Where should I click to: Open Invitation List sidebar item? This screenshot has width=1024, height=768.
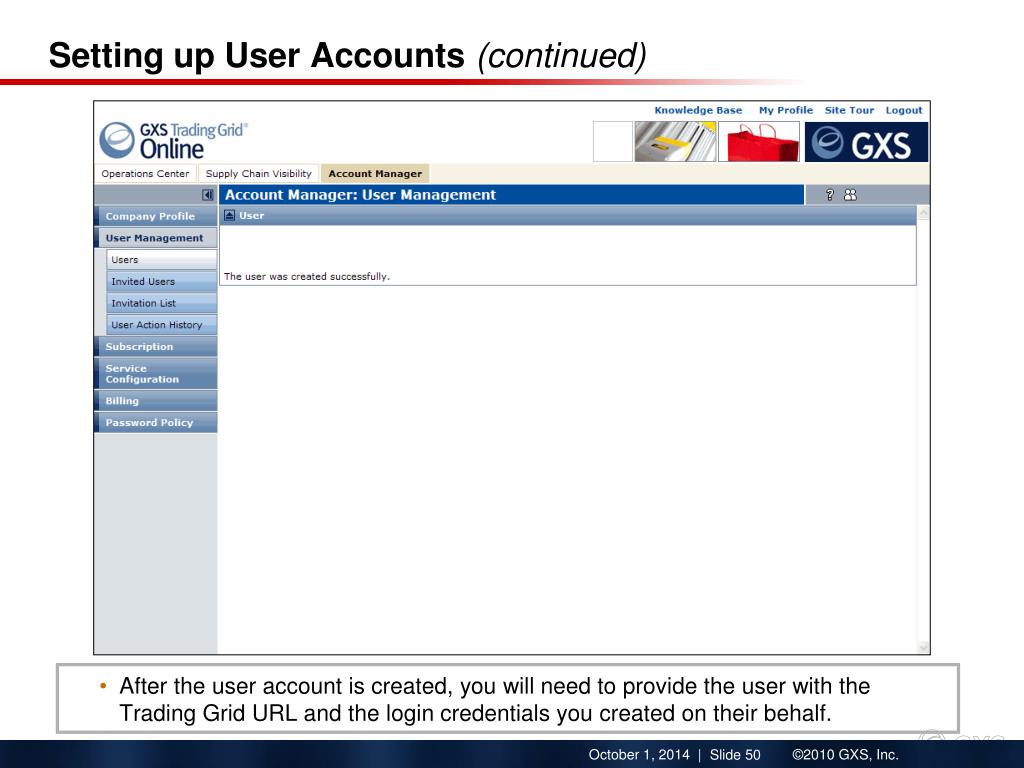pyautogui.click(x=161, y=303)
